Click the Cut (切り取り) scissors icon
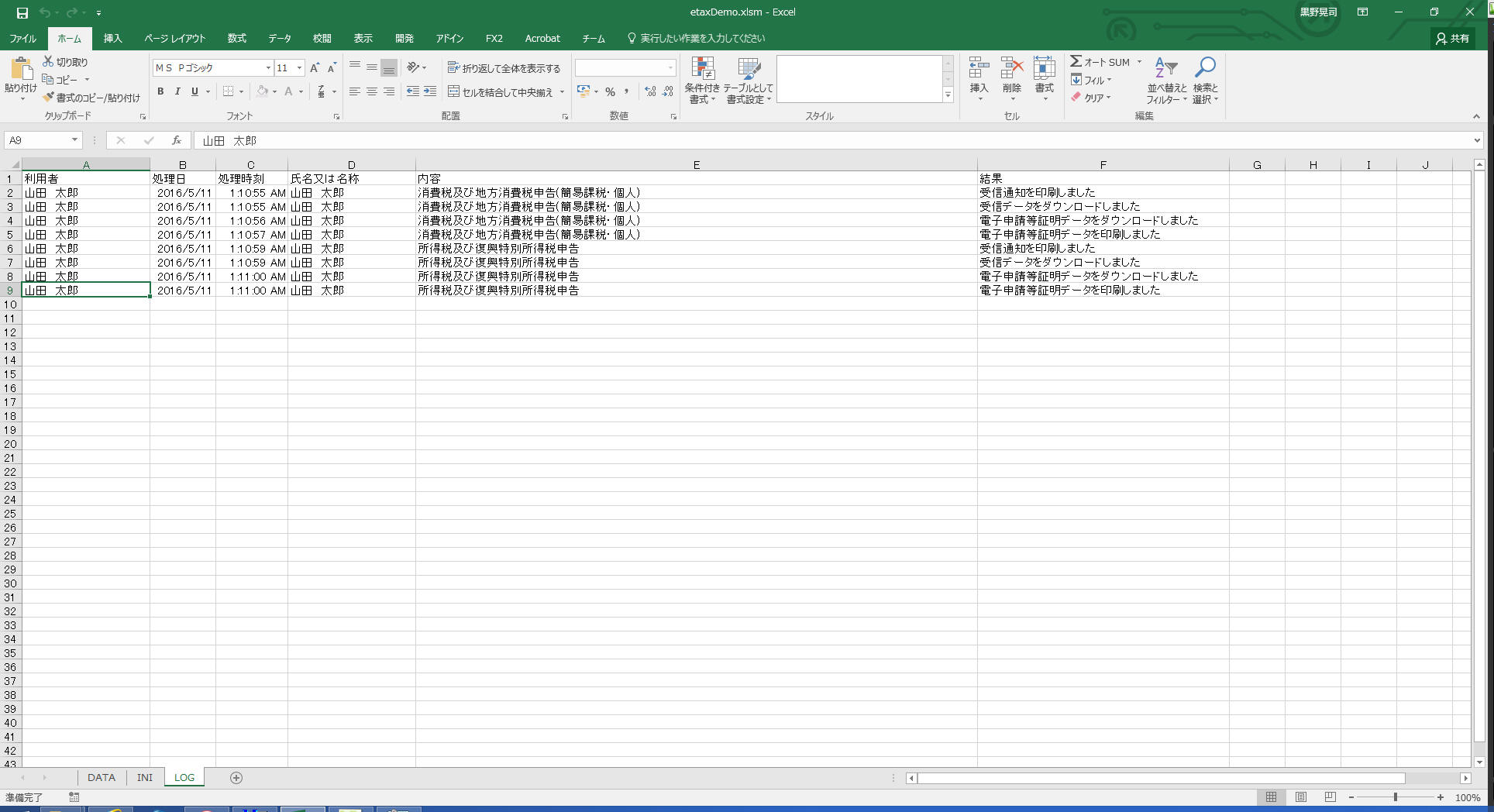 [x=48, y=61]
